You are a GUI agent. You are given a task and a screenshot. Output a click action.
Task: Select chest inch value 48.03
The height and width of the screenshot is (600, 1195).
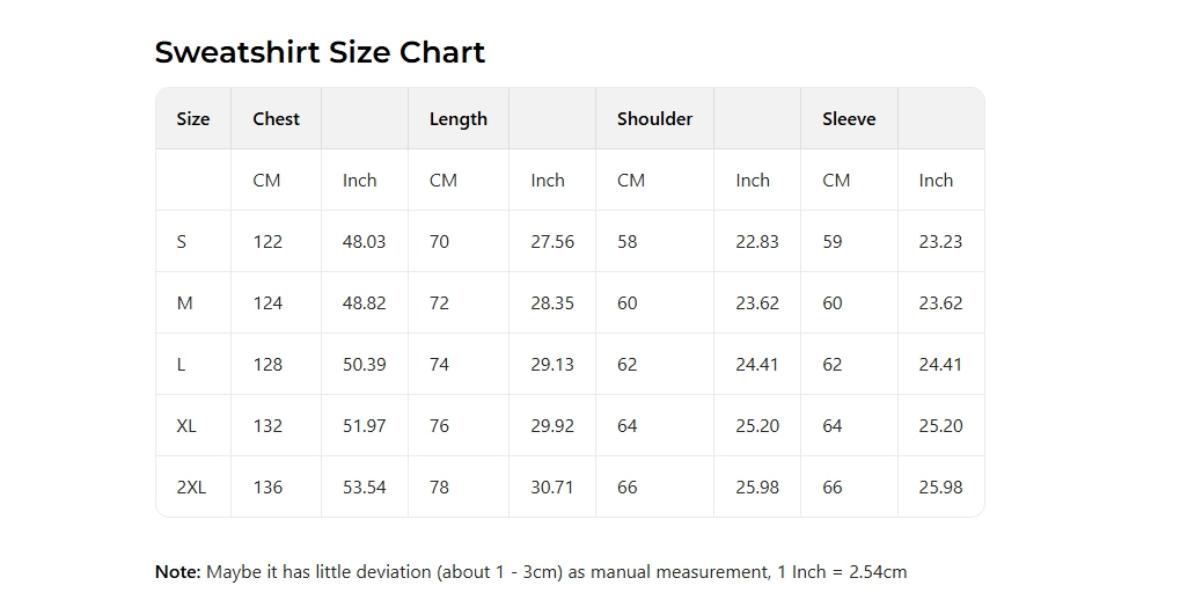coord(364,242)
